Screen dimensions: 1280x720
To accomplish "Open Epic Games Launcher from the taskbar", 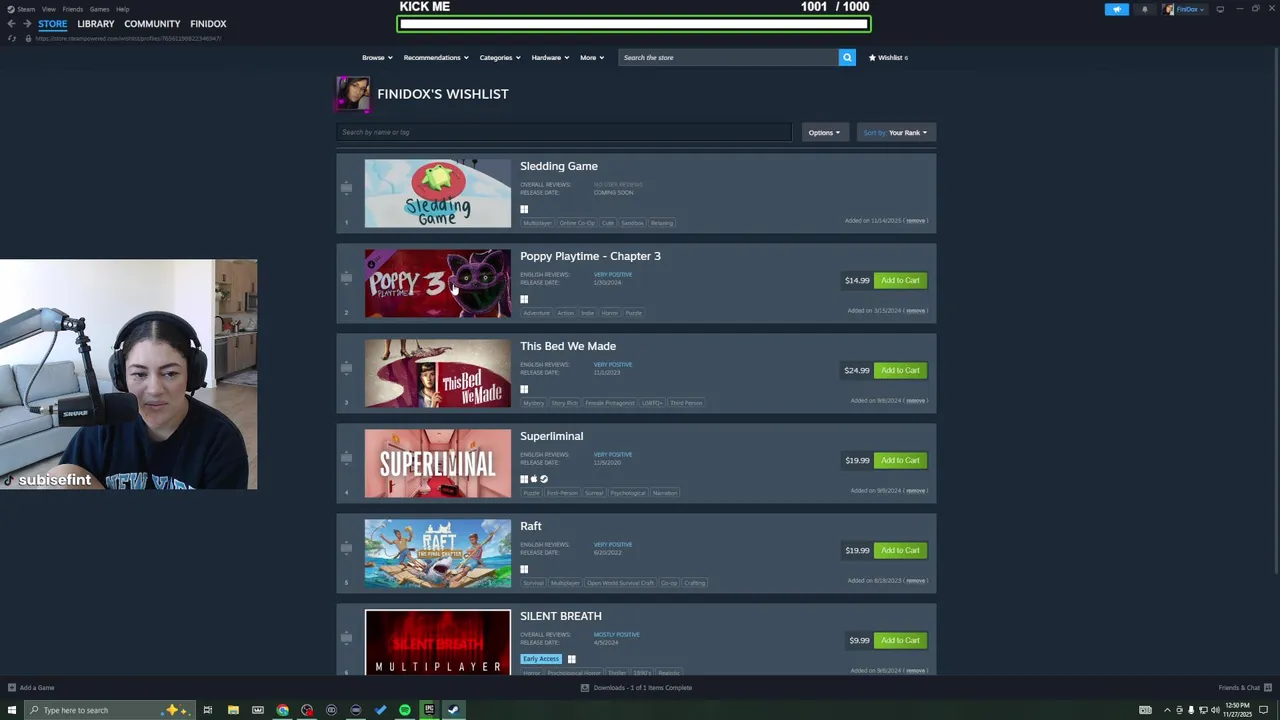I will [429, 710].
